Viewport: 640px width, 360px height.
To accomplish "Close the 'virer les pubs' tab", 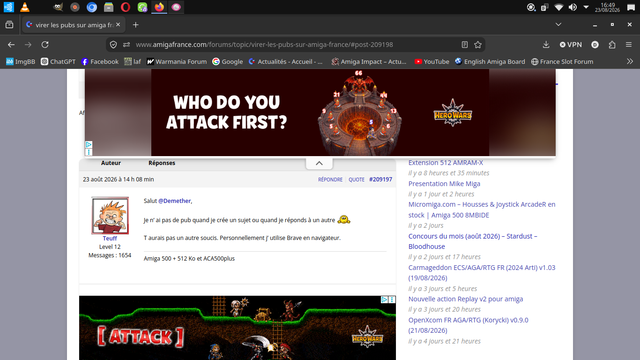I will [118, 24].
